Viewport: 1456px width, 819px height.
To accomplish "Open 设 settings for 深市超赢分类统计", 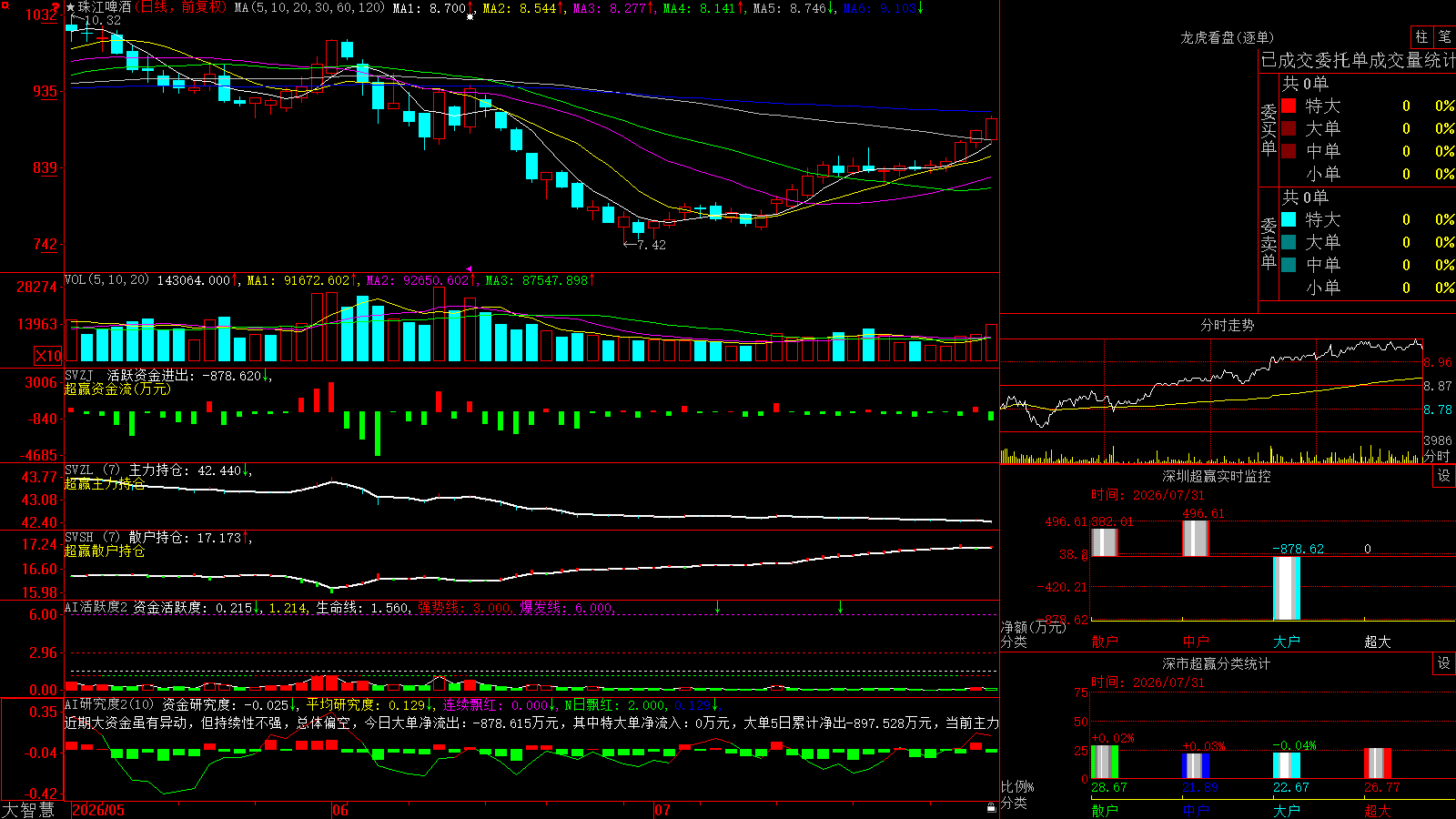I will coord(1444,663).
